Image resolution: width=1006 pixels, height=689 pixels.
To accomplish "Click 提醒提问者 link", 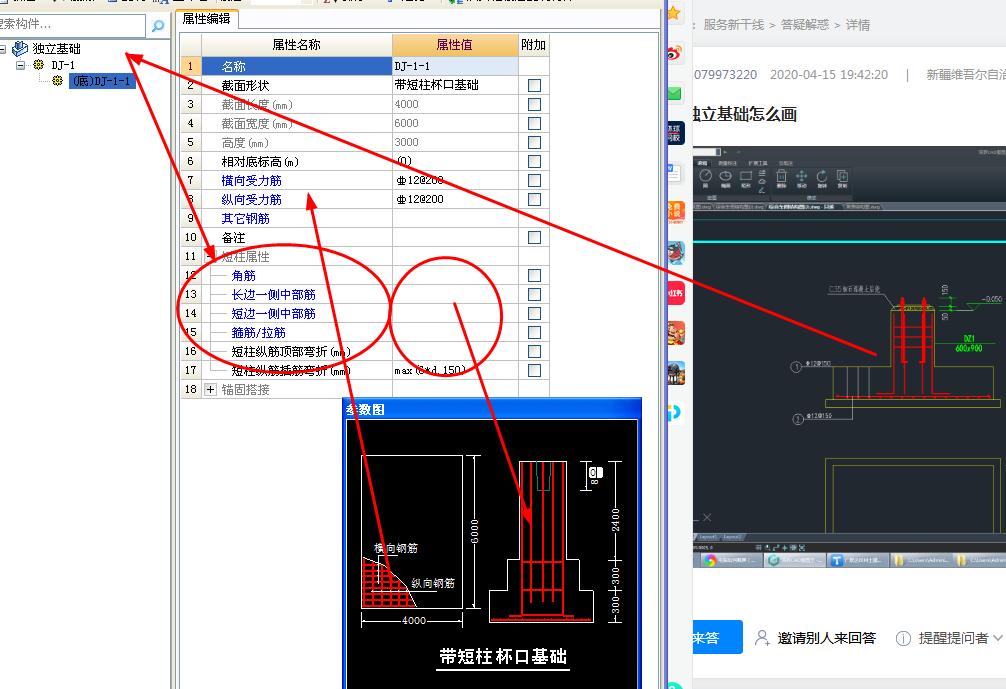I will click(x=953, y=638).
